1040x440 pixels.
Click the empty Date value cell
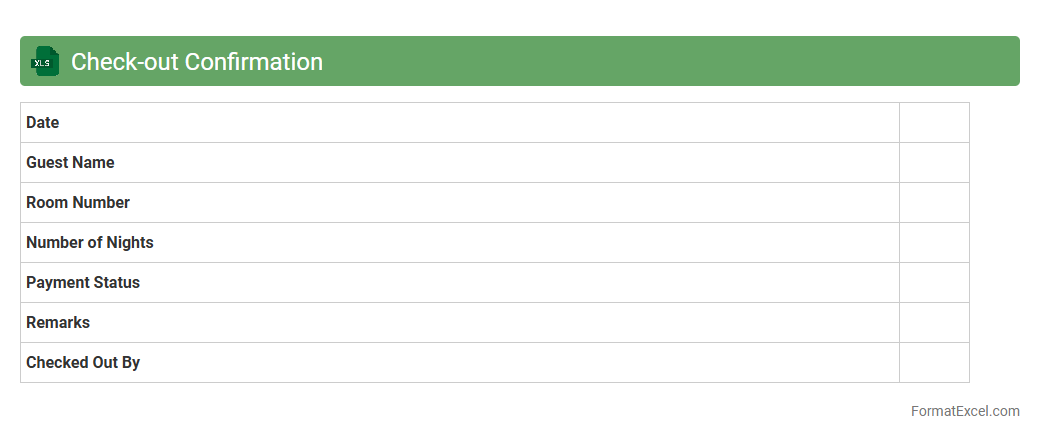pos(934,122)
